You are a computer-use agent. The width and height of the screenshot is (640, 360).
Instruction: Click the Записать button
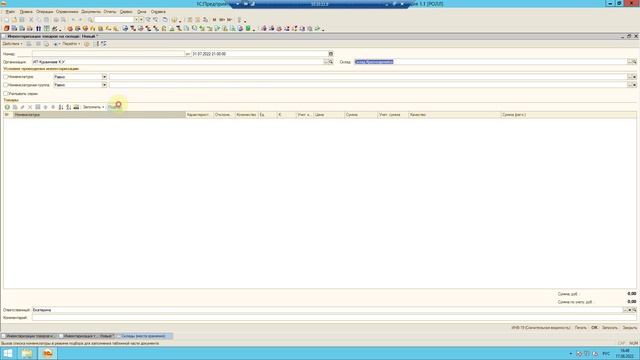point(610,327)
